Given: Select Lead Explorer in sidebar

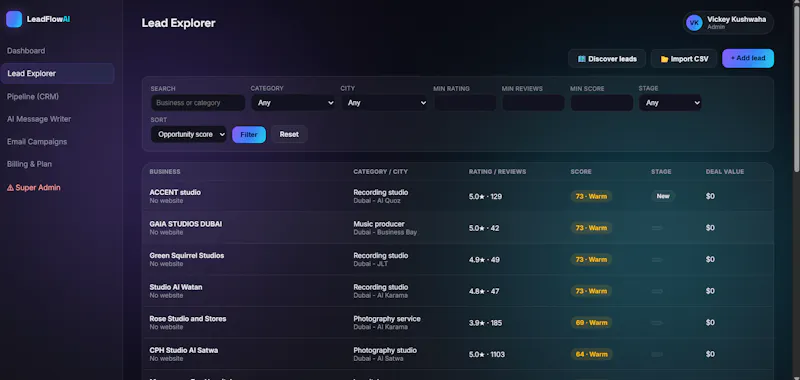Looking at the screenshot, I should tap(57, 73).
